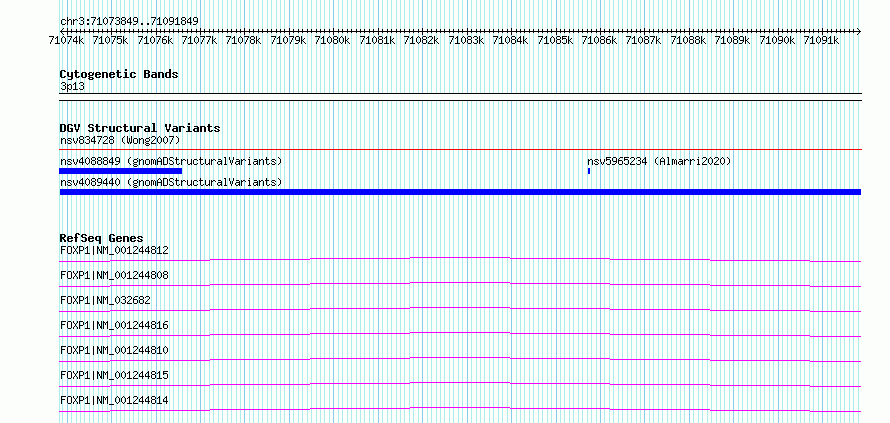Screen dimensions: 890x423
Task: Click the tiny blue nsv5965234 variant marker
Action: 589,171
